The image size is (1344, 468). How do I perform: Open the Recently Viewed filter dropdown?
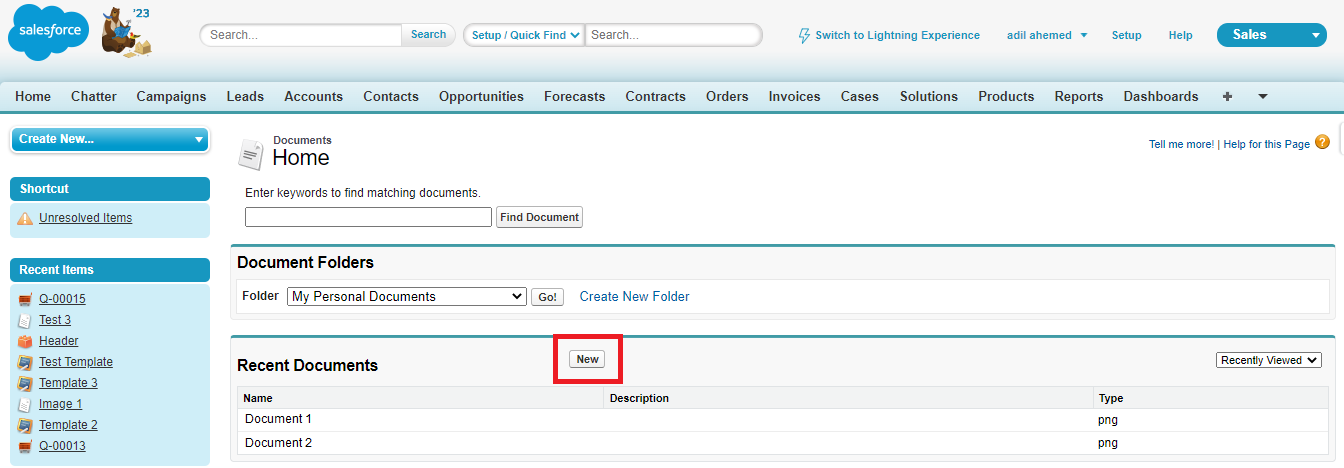[1269, 360]
